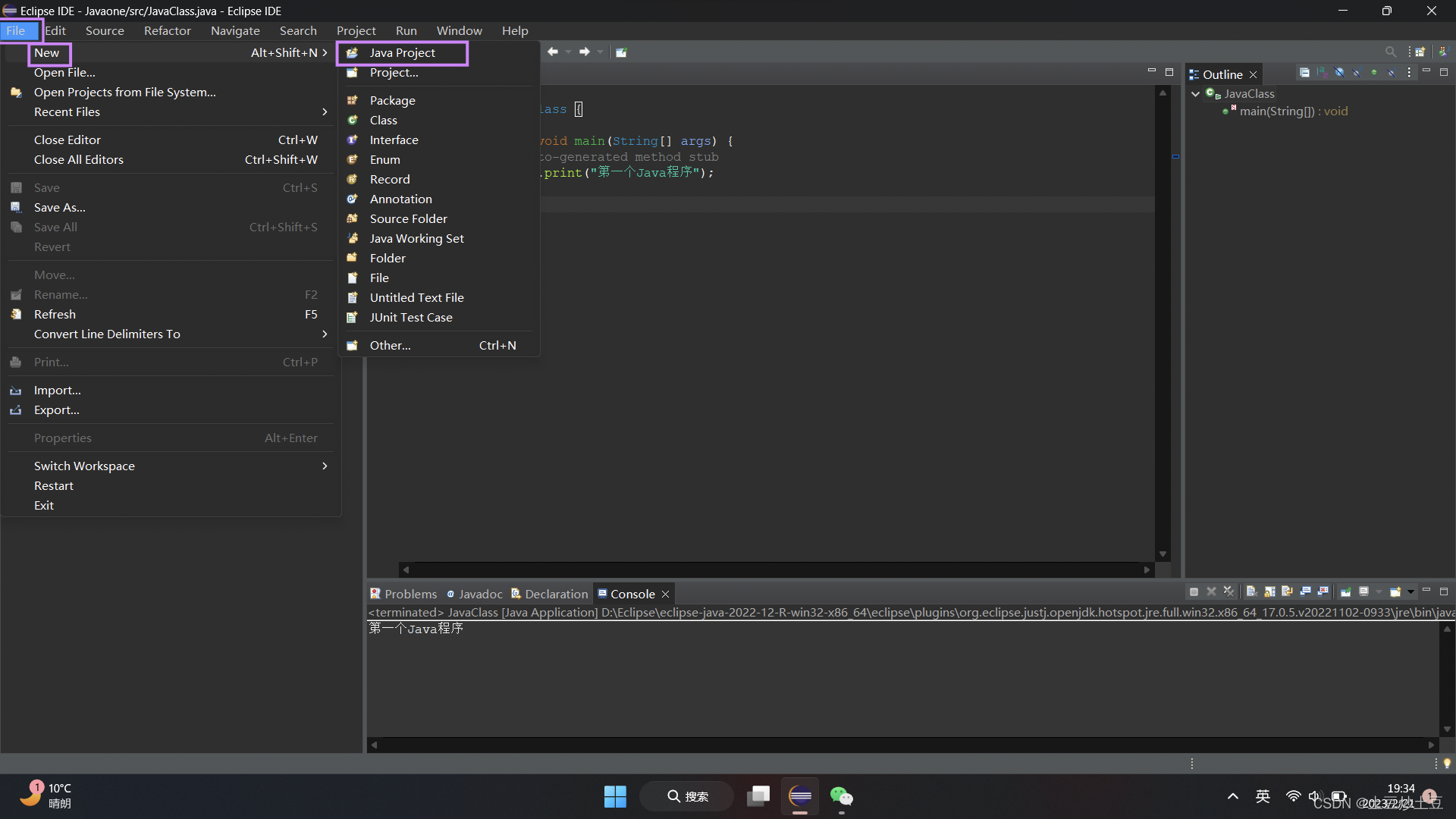This screenshot has height=819, width=1456.
Task: Toggle Scroll Lock in Console
Action: 1269,591
